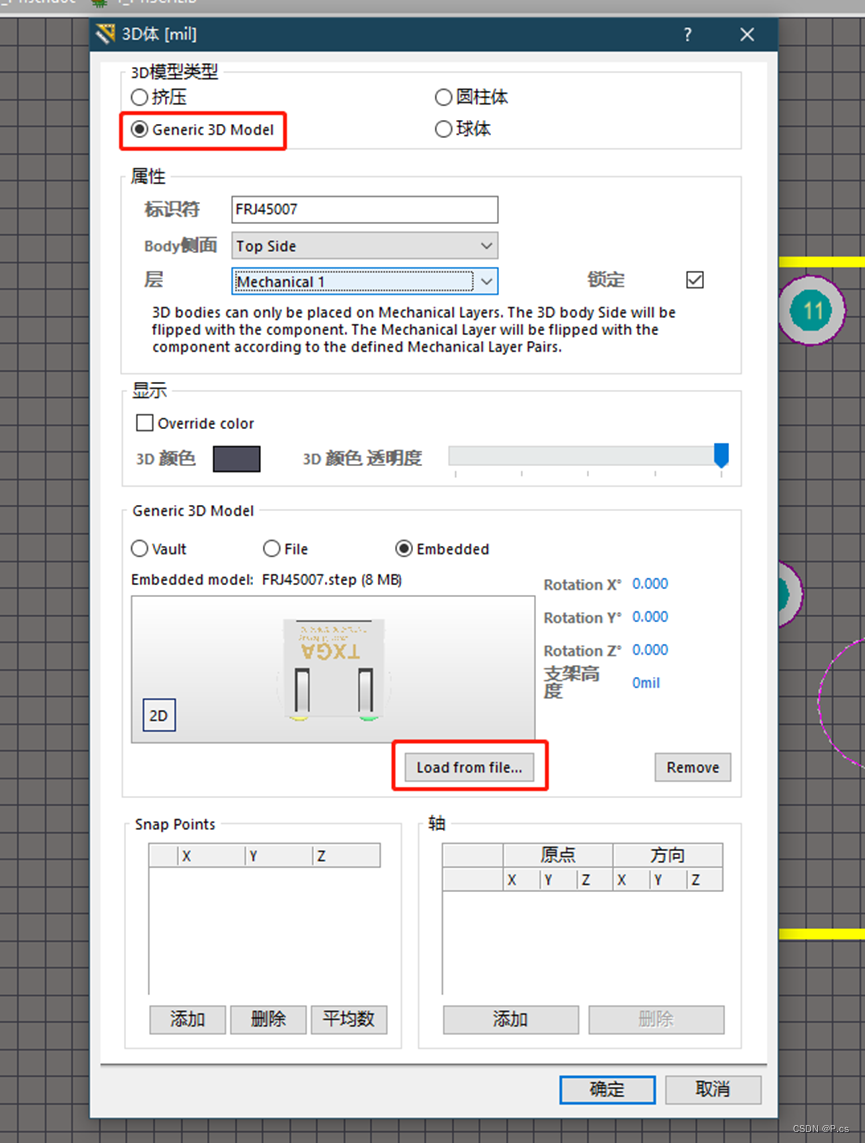Select the File source option
Viewport: 865px width, 1143px height.
tap(271, 548)
